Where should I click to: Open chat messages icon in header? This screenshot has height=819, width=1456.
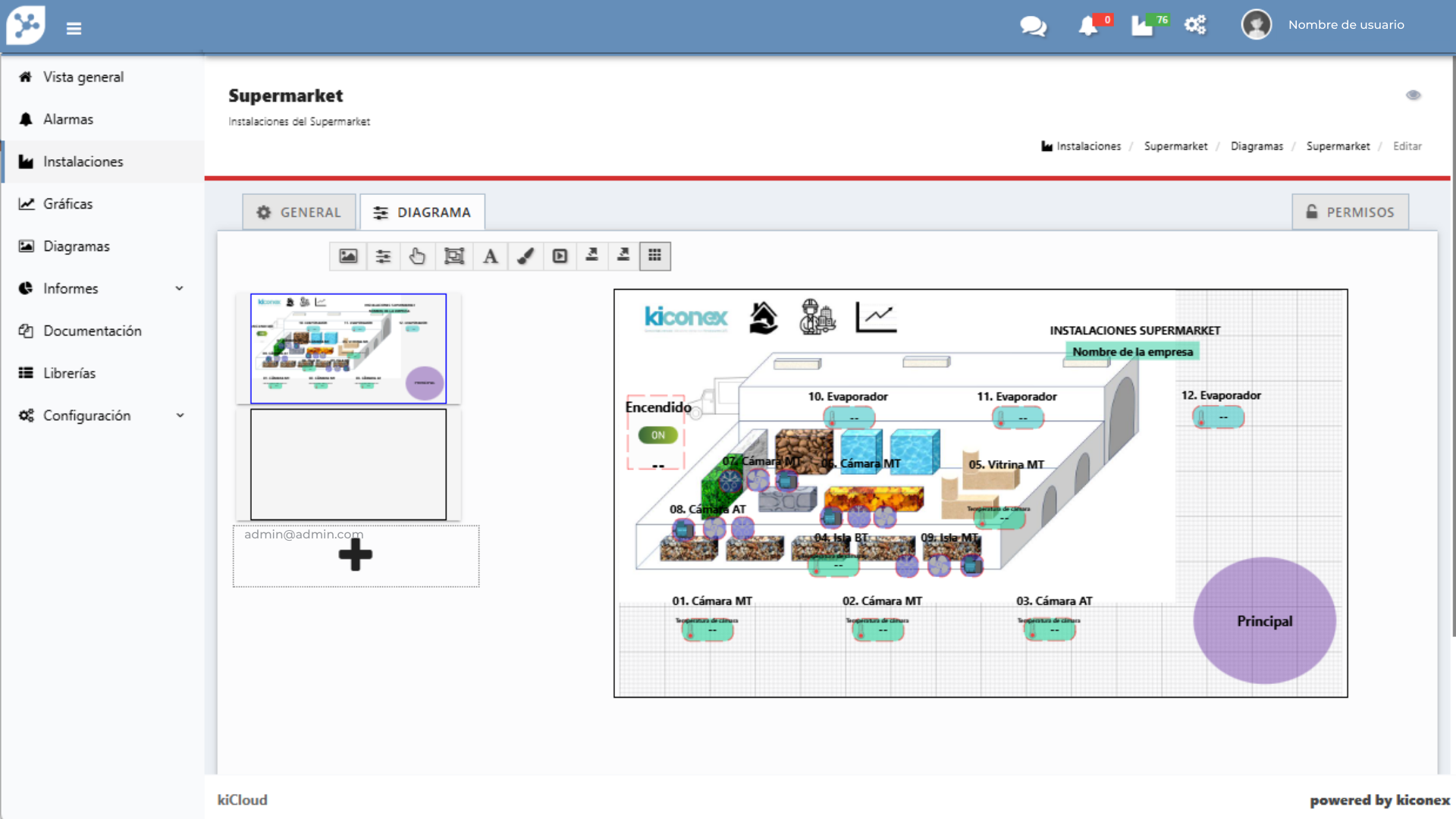pyautogui.click(x=1033, y=26)
